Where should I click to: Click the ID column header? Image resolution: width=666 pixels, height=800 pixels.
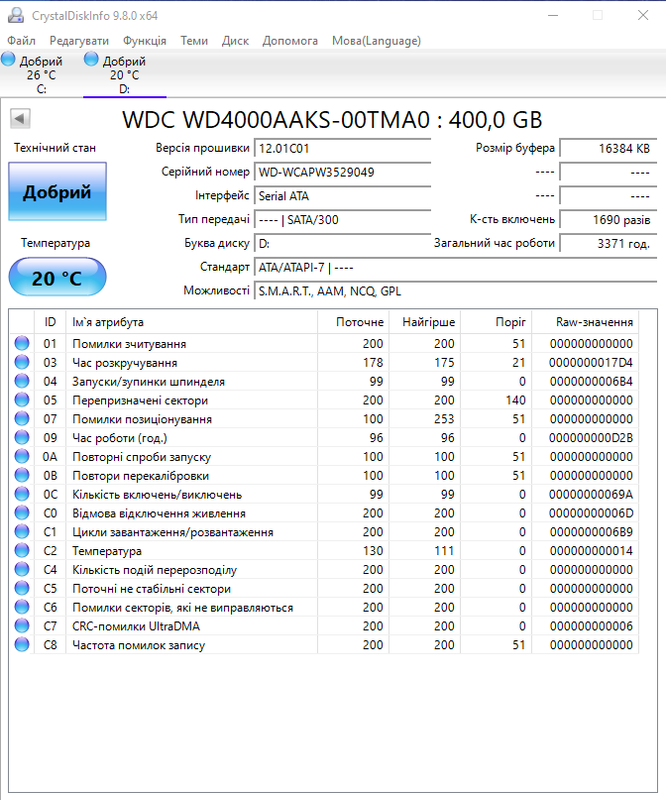point(50,322)
